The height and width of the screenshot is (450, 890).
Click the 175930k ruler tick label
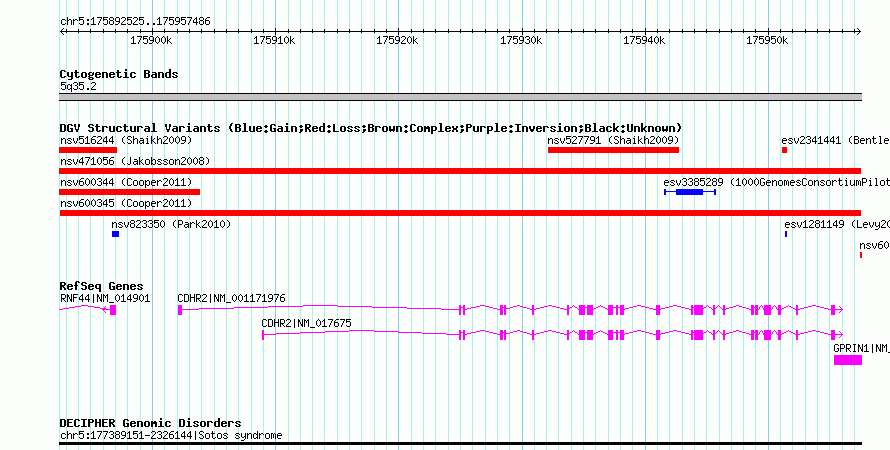pyautogui.click(x=521, y=41)
